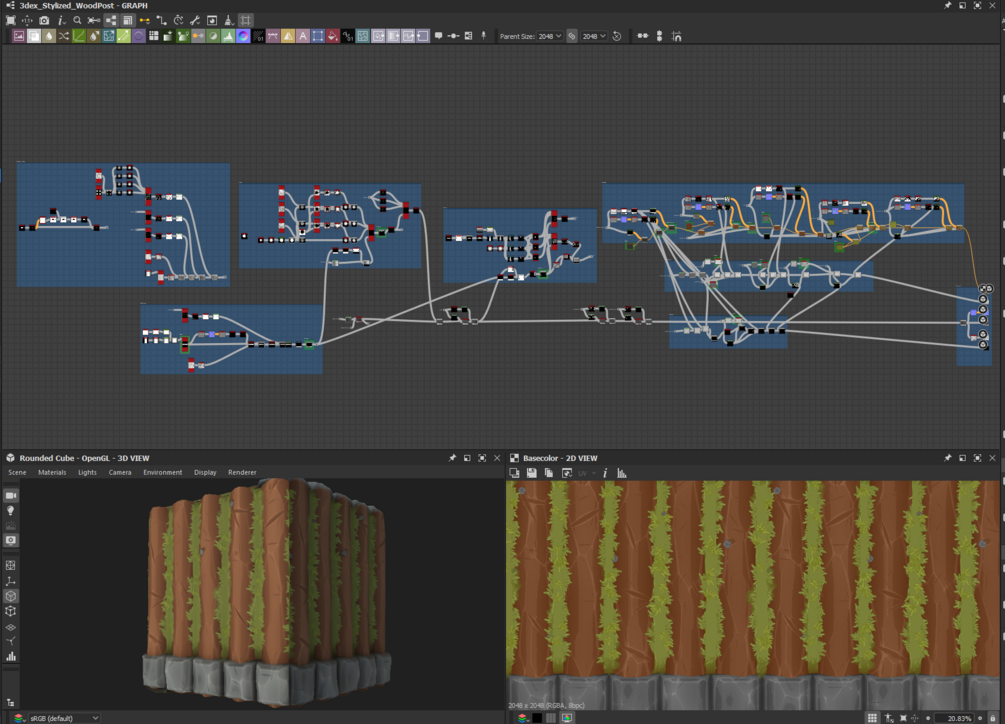Add a Uniform Color node
The height and width of the screenshot is (724, 1005).
pyautogui.click(x=333, y=36)
